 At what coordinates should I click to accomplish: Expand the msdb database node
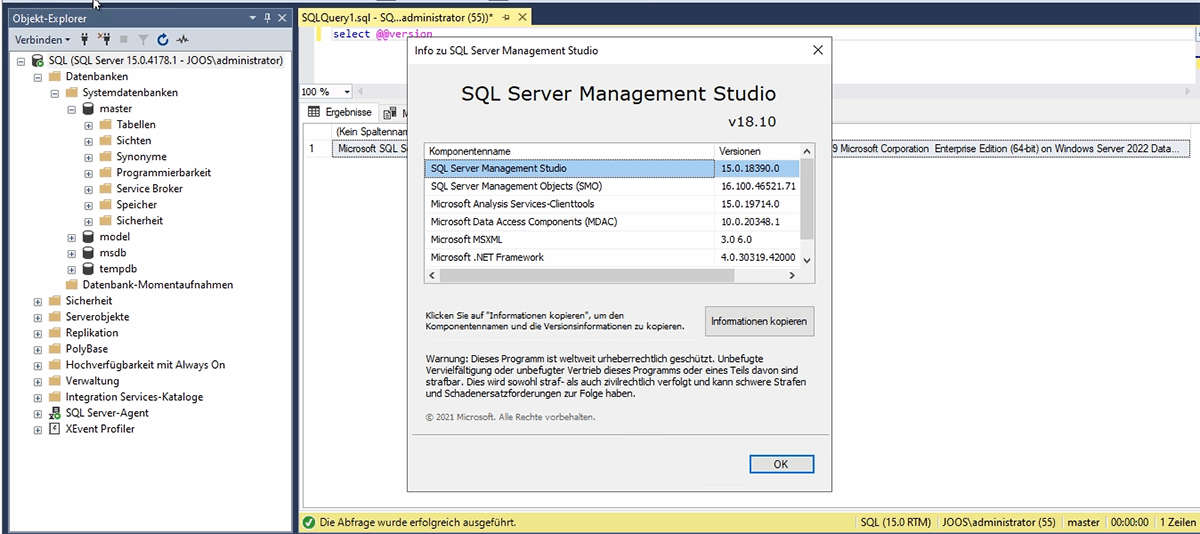coord(72,253)
